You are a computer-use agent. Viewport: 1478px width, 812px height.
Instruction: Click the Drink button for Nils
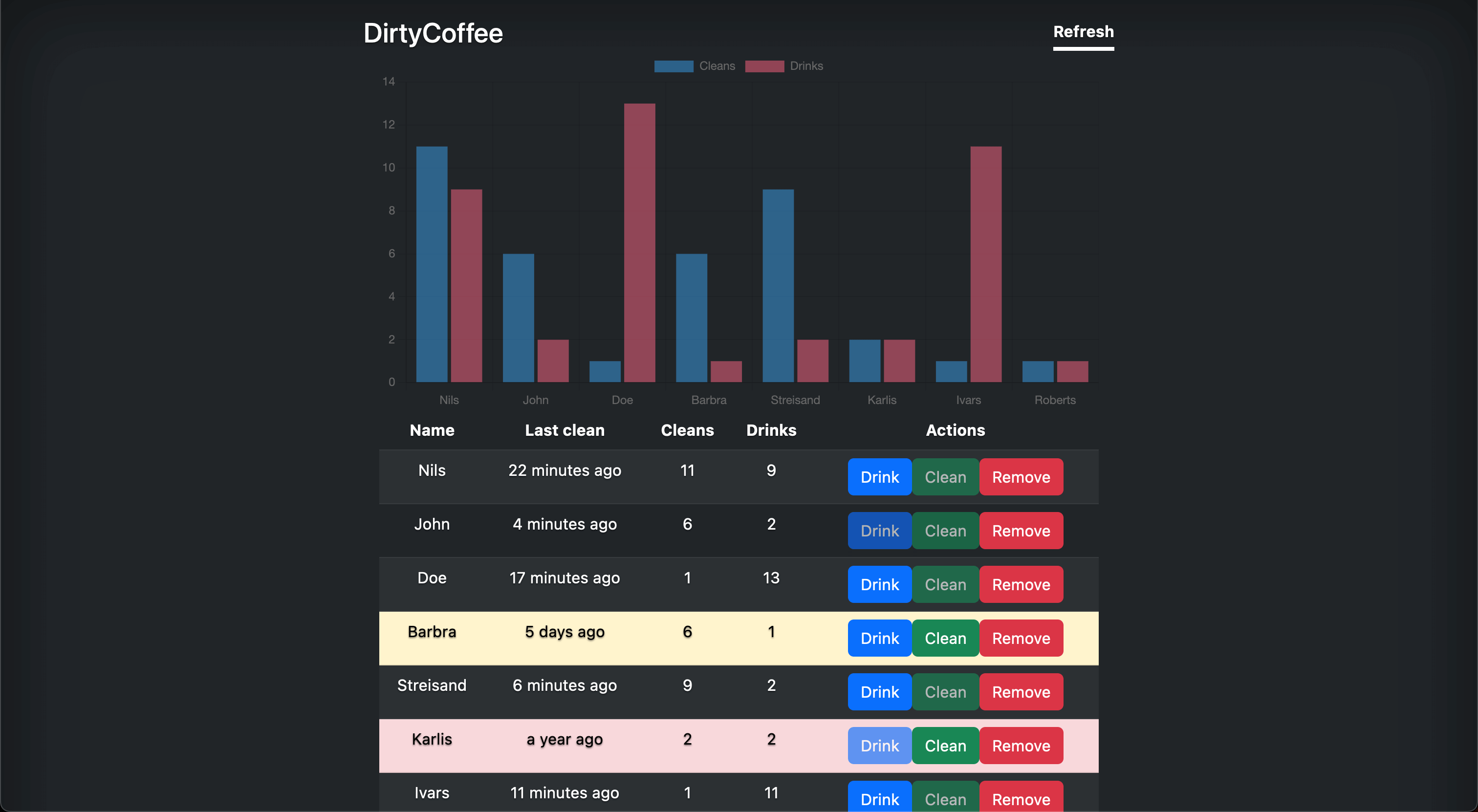[879, 477]
